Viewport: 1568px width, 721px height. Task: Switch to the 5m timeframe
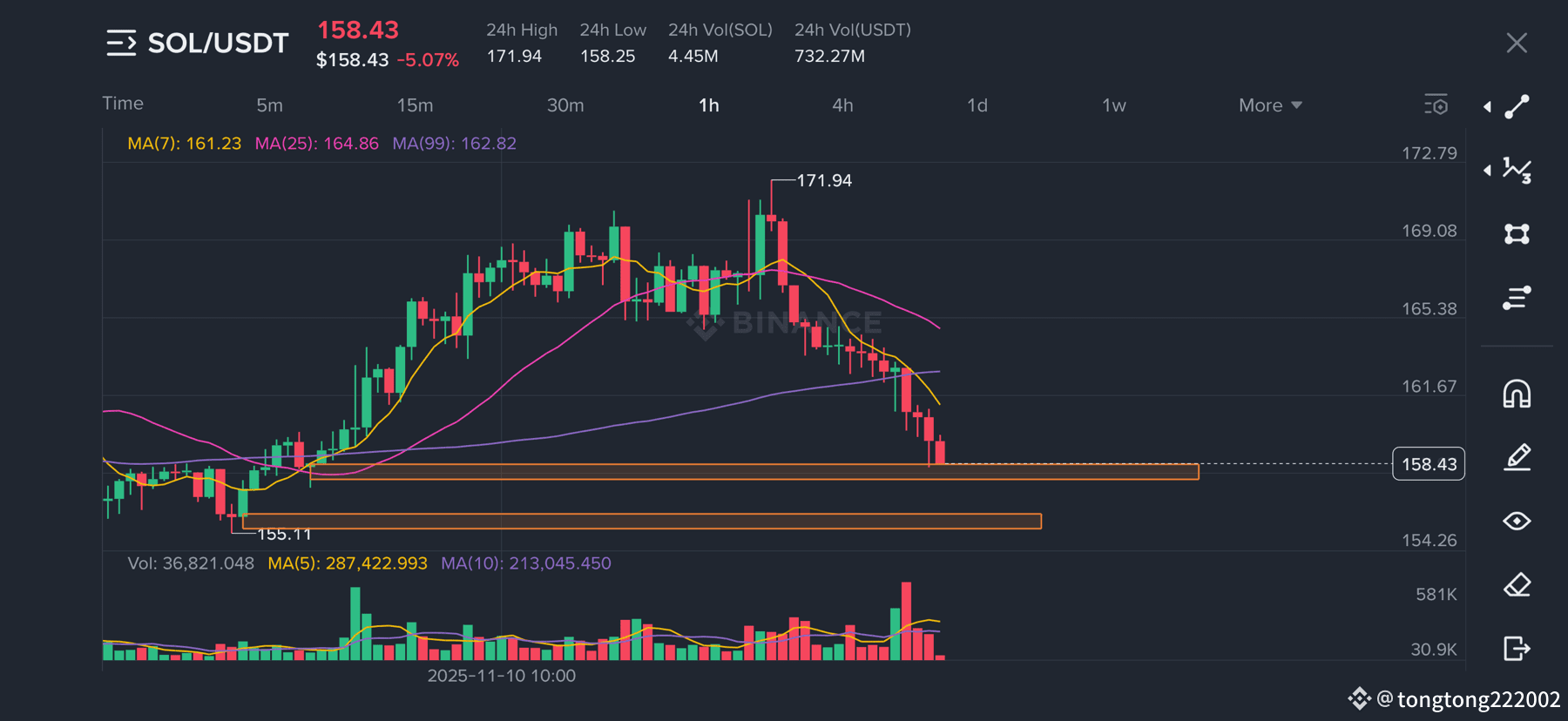269,105
